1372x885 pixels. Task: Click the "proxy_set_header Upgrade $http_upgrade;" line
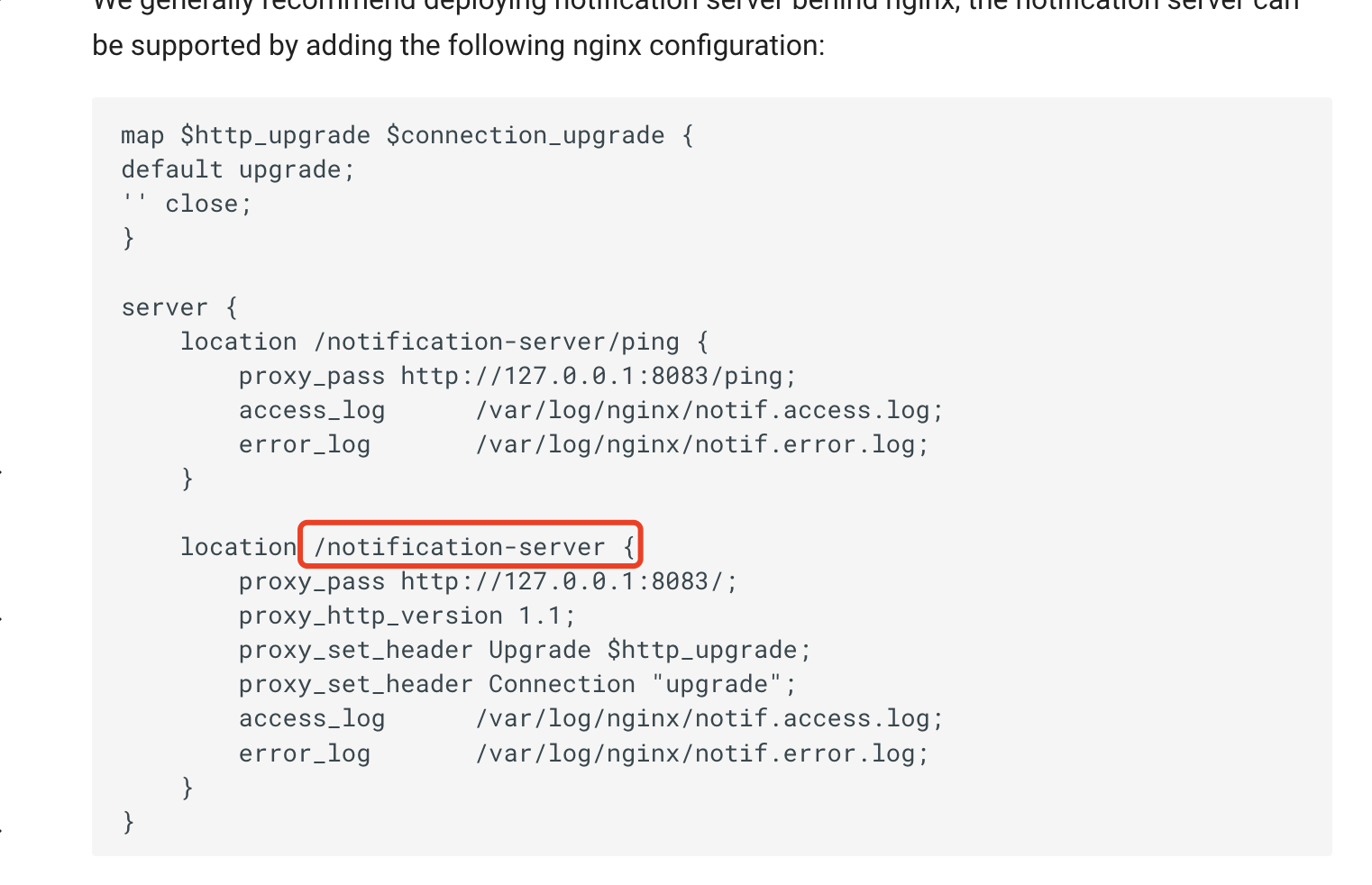click(x=524, y=650)
